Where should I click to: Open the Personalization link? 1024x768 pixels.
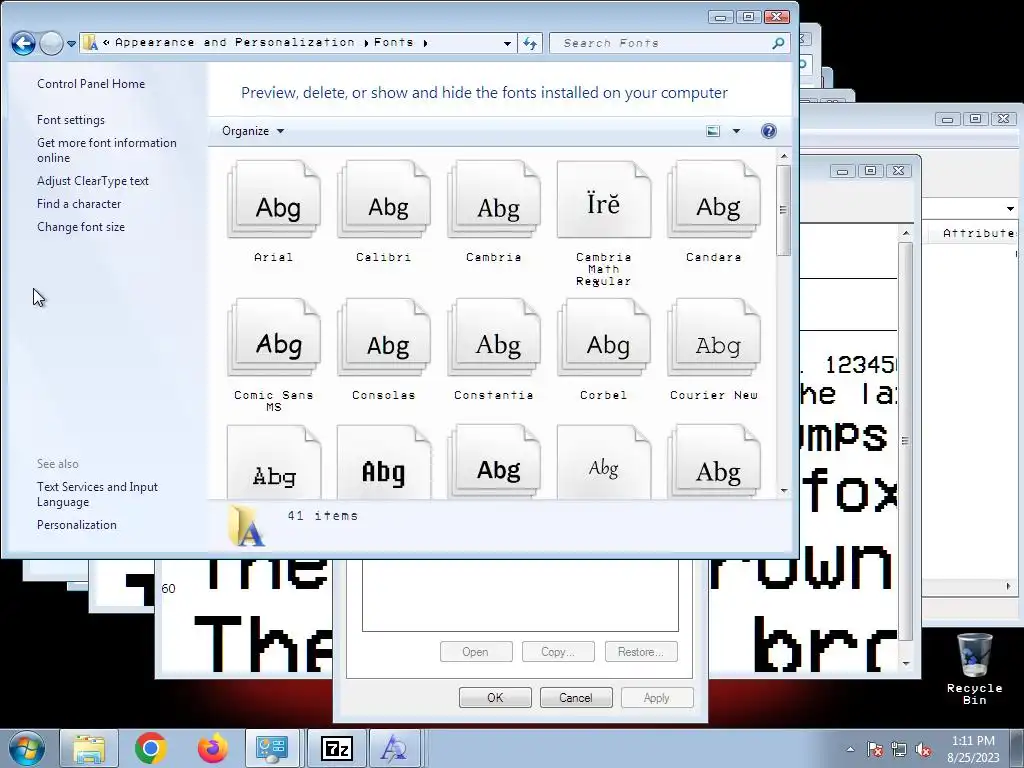[x=76, y=525]
